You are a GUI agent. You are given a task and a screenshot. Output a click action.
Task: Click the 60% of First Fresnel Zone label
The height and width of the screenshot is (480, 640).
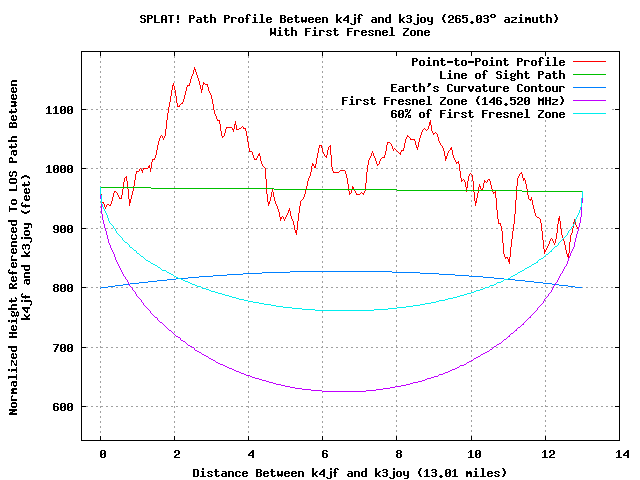478,114
